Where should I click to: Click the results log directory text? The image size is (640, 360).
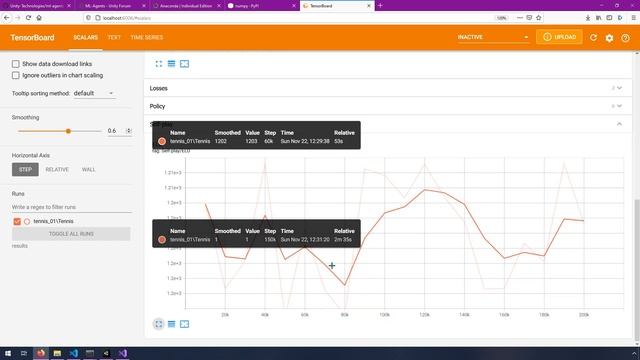click(20, 246)
